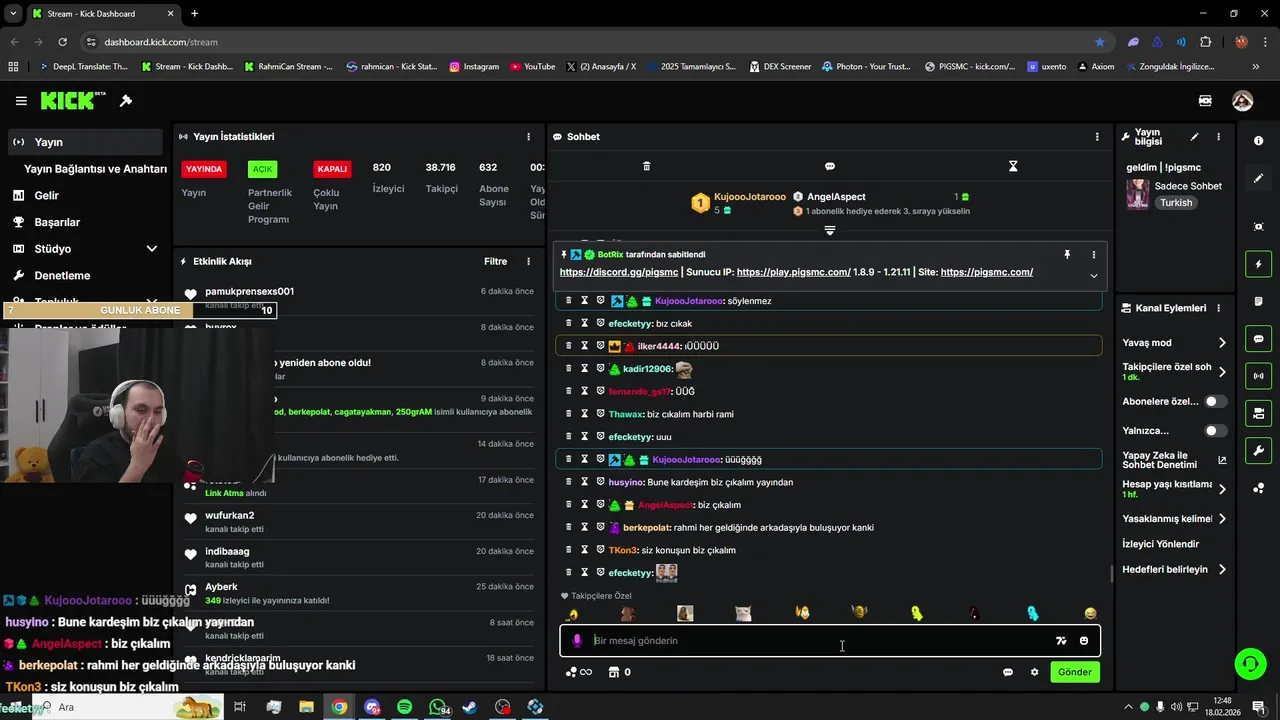This screenshot has height=720, width=1280.
Task: Click İzleyici Yönlendir action
Action: (x=1160, y=544)
